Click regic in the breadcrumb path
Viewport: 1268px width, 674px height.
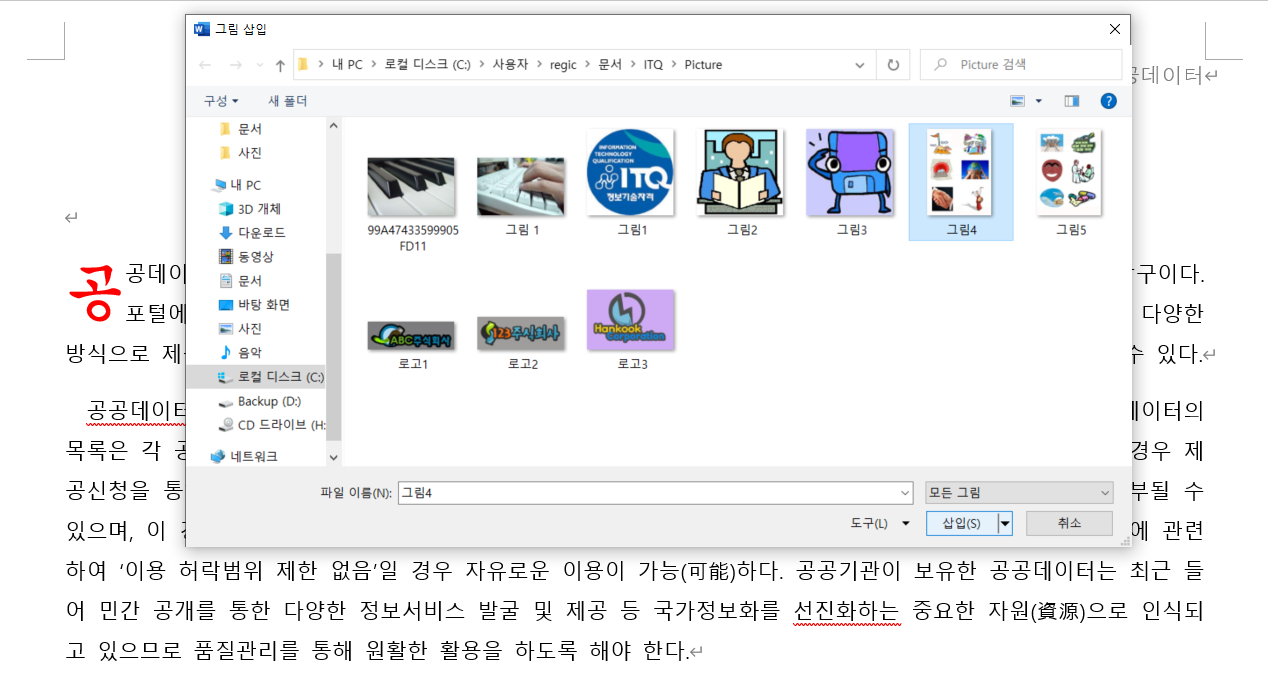click(563, 65)
